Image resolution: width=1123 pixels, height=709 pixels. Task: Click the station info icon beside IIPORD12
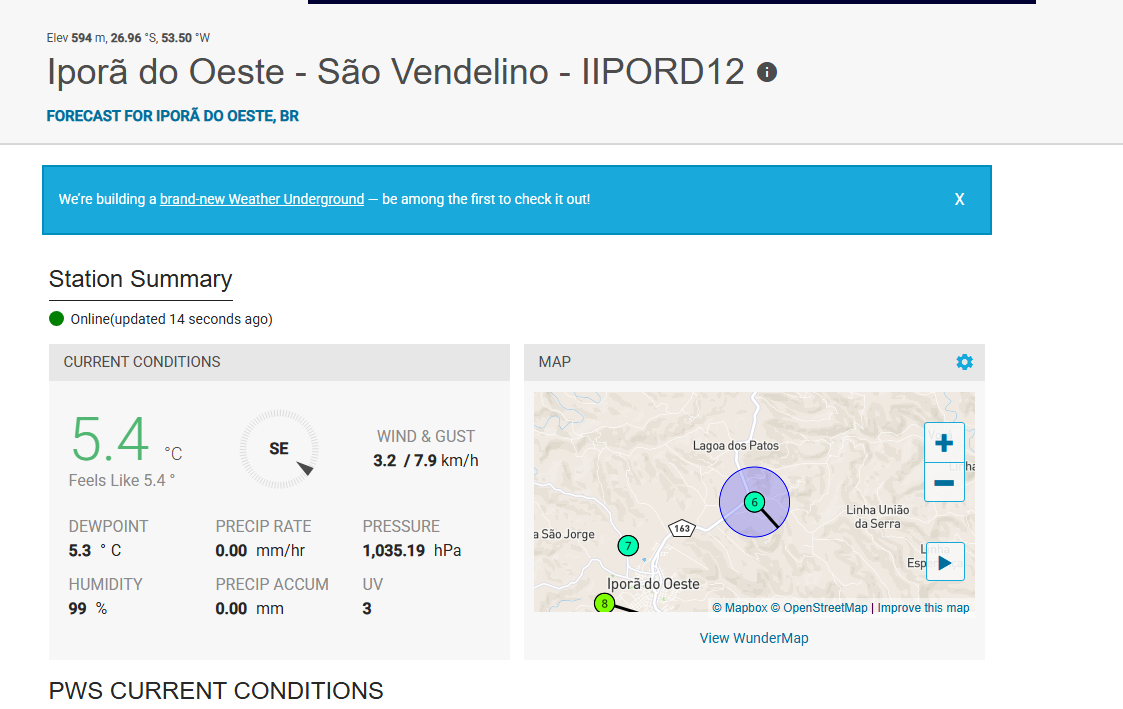pyautogui.click(x=767, y=72)
